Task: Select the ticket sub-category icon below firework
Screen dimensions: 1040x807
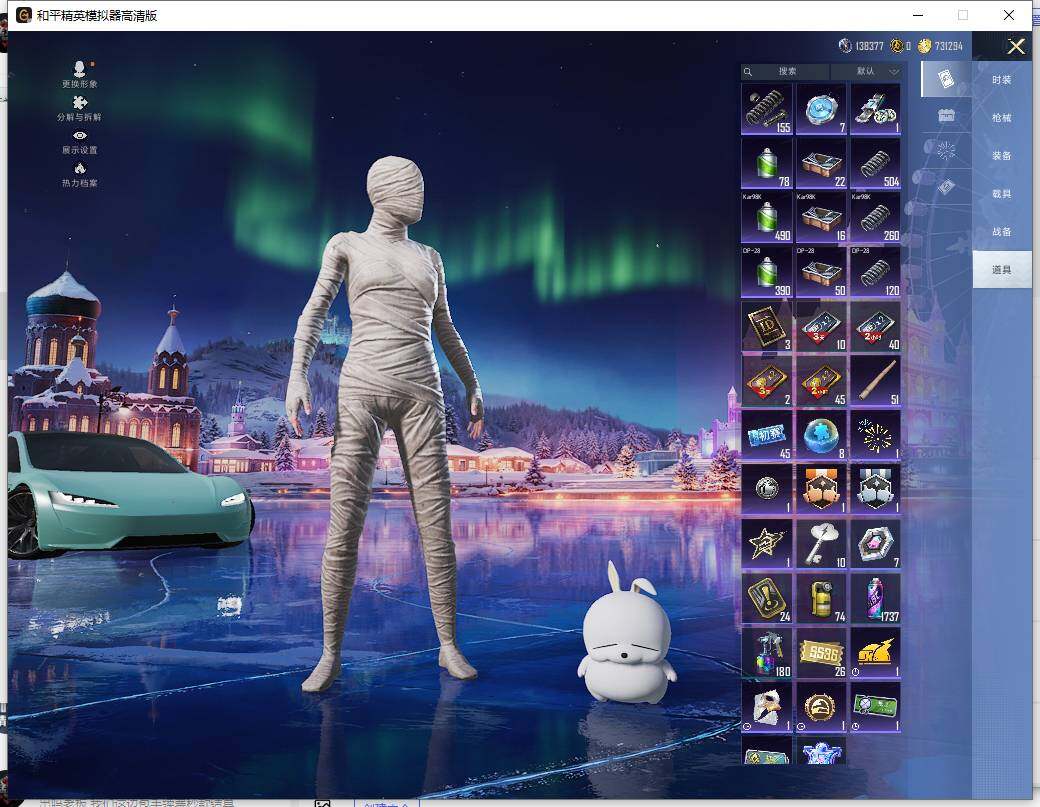Action: click(946, 187)
